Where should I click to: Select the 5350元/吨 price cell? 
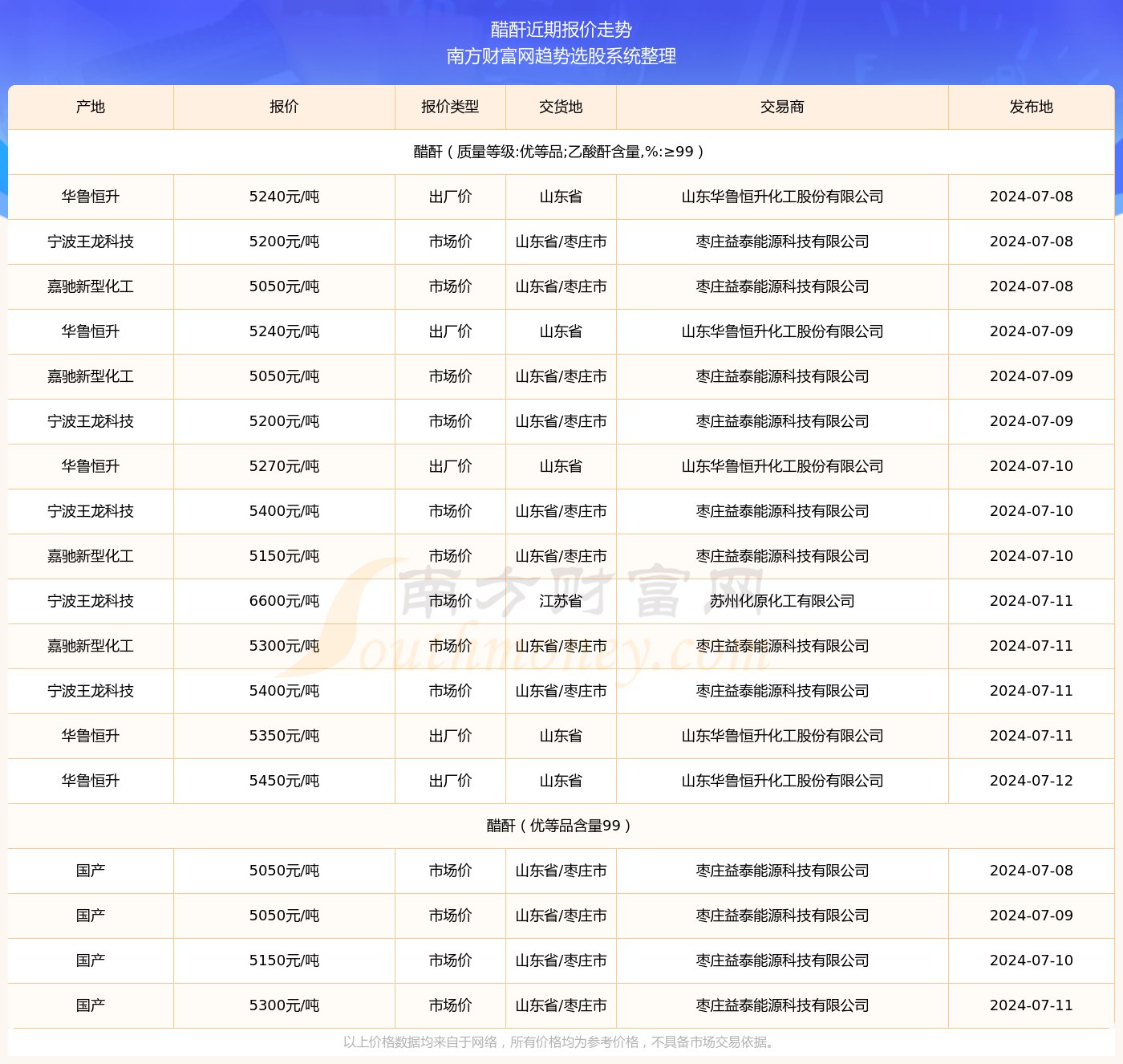click(x=284, y=736)
